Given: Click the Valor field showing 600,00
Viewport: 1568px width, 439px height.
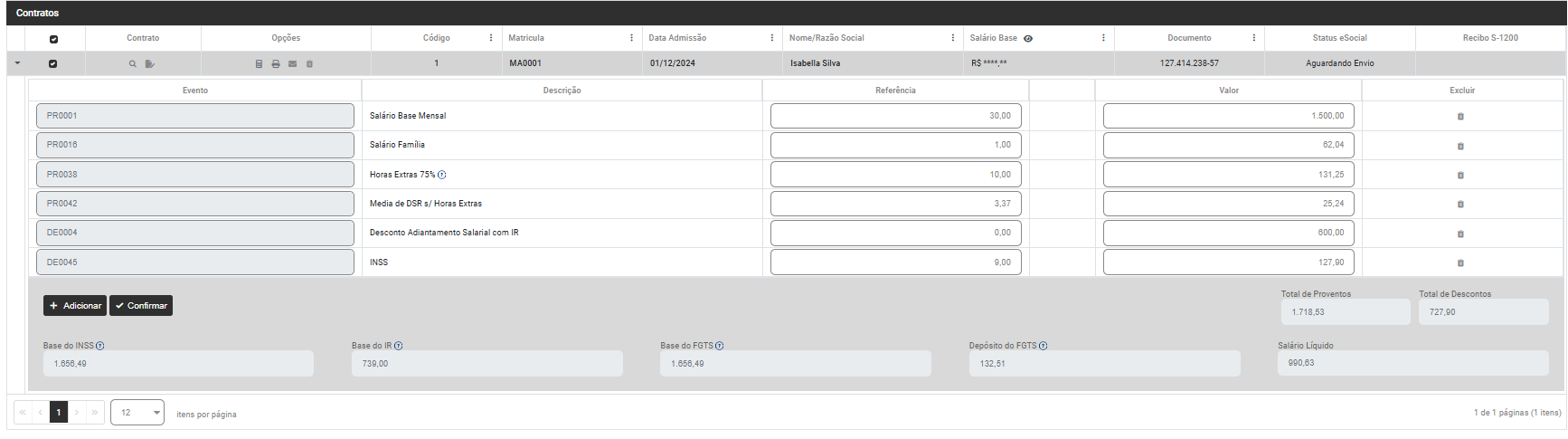Looking at the screenshot, I should pos(1229,233).
